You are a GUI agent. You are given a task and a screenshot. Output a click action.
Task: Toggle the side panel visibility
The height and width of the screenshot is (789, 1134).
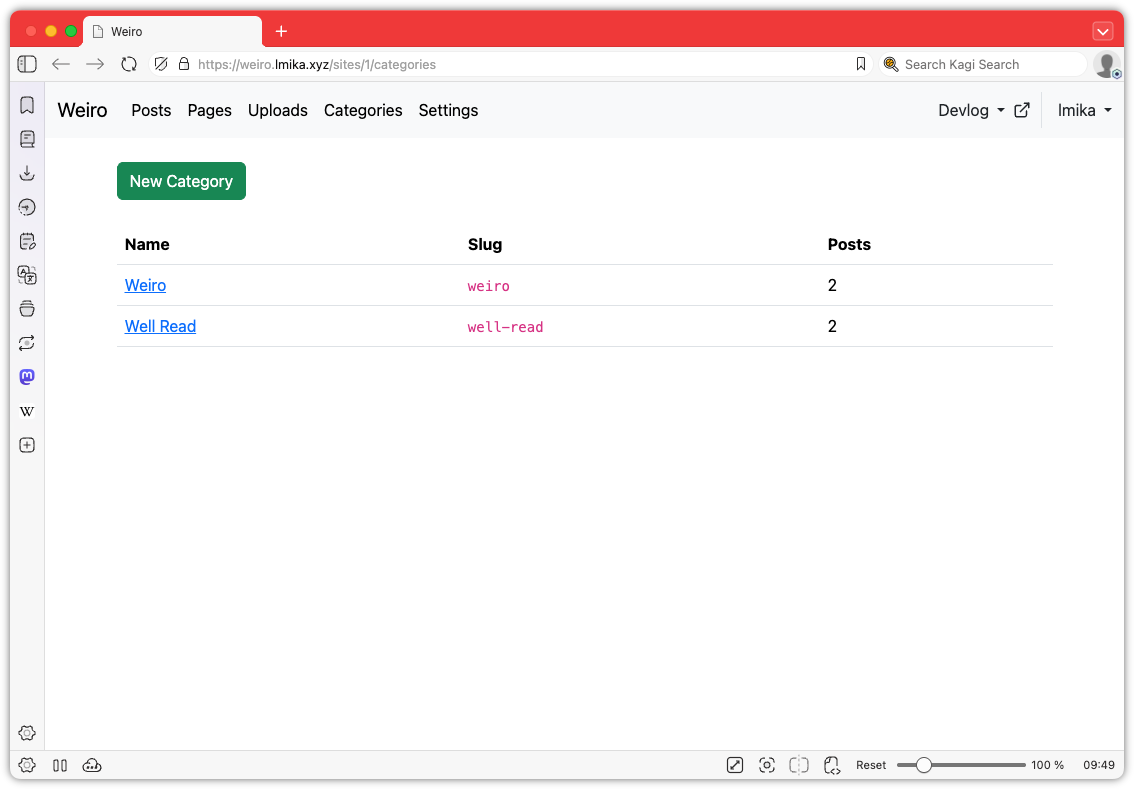click(x=27, y=64)
